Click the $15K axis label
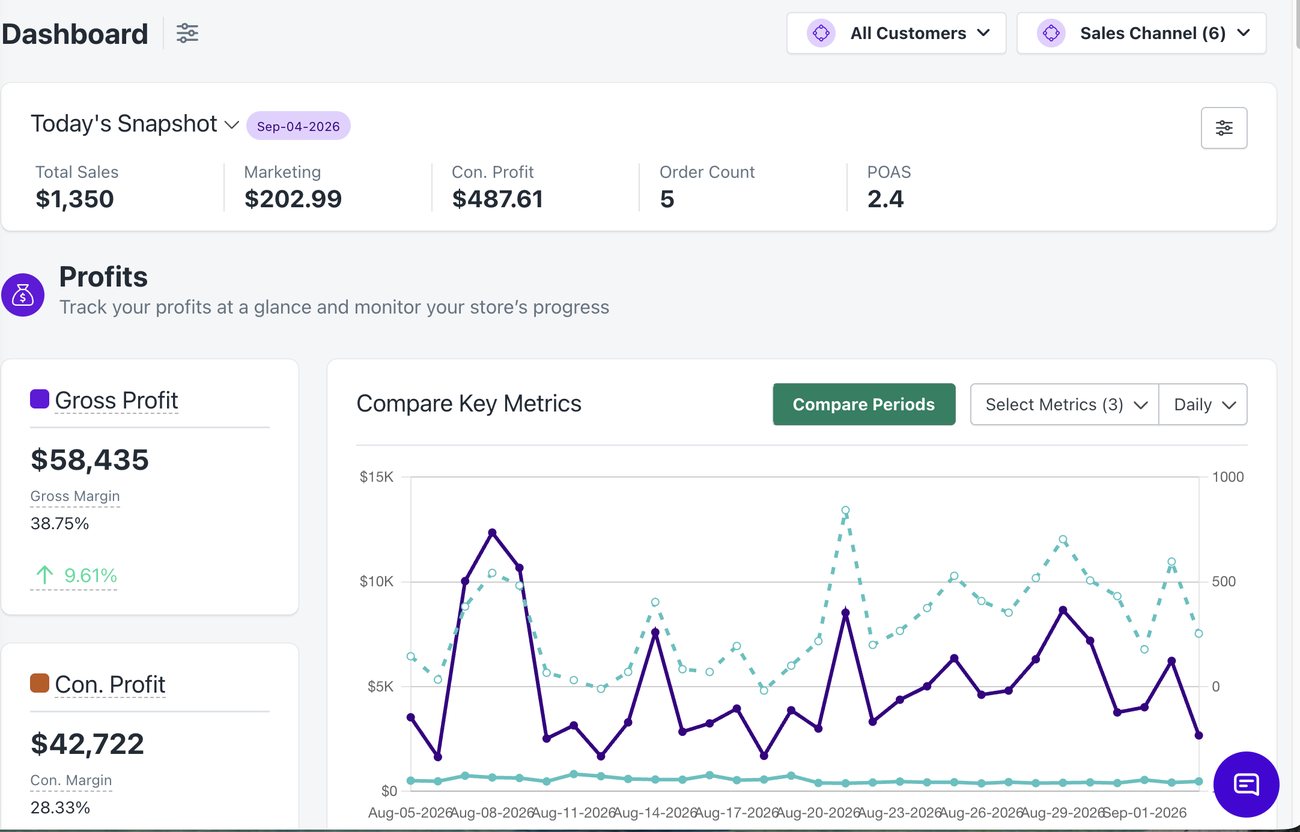This screenshot has width=1300, height=832. click(x=377, y=477)
